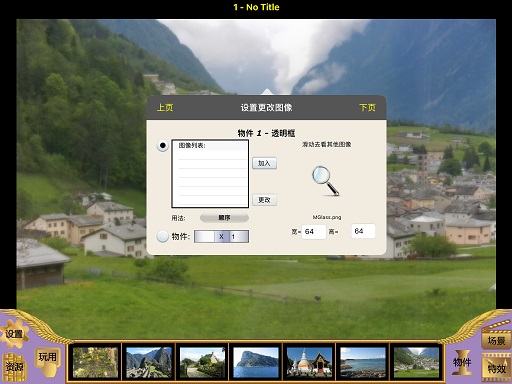Open the 物件 object icon
512x384 pixels.
coord(462,363)
